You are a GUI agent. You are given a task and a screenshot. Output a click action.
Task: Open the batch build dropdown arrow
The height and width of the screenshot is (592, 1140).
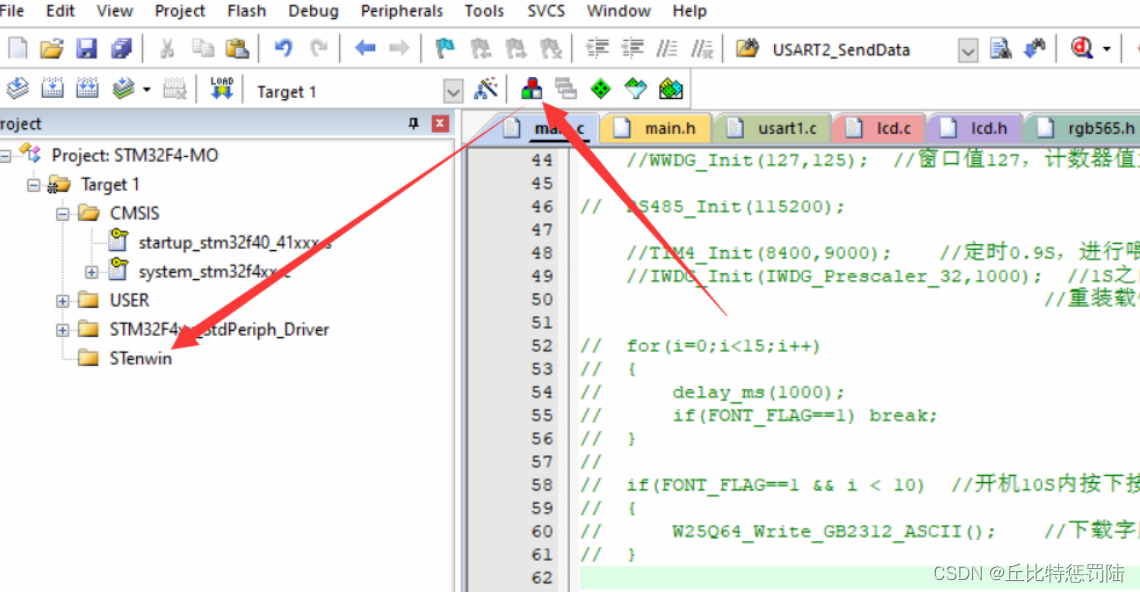147,90
